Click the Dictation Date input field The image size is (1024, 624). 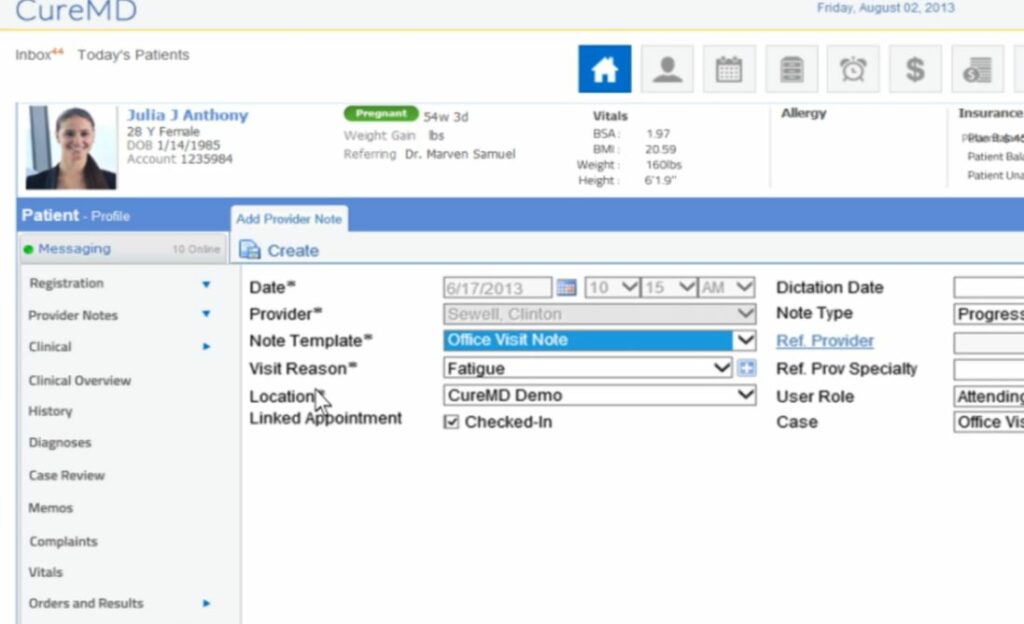(989, 287)
